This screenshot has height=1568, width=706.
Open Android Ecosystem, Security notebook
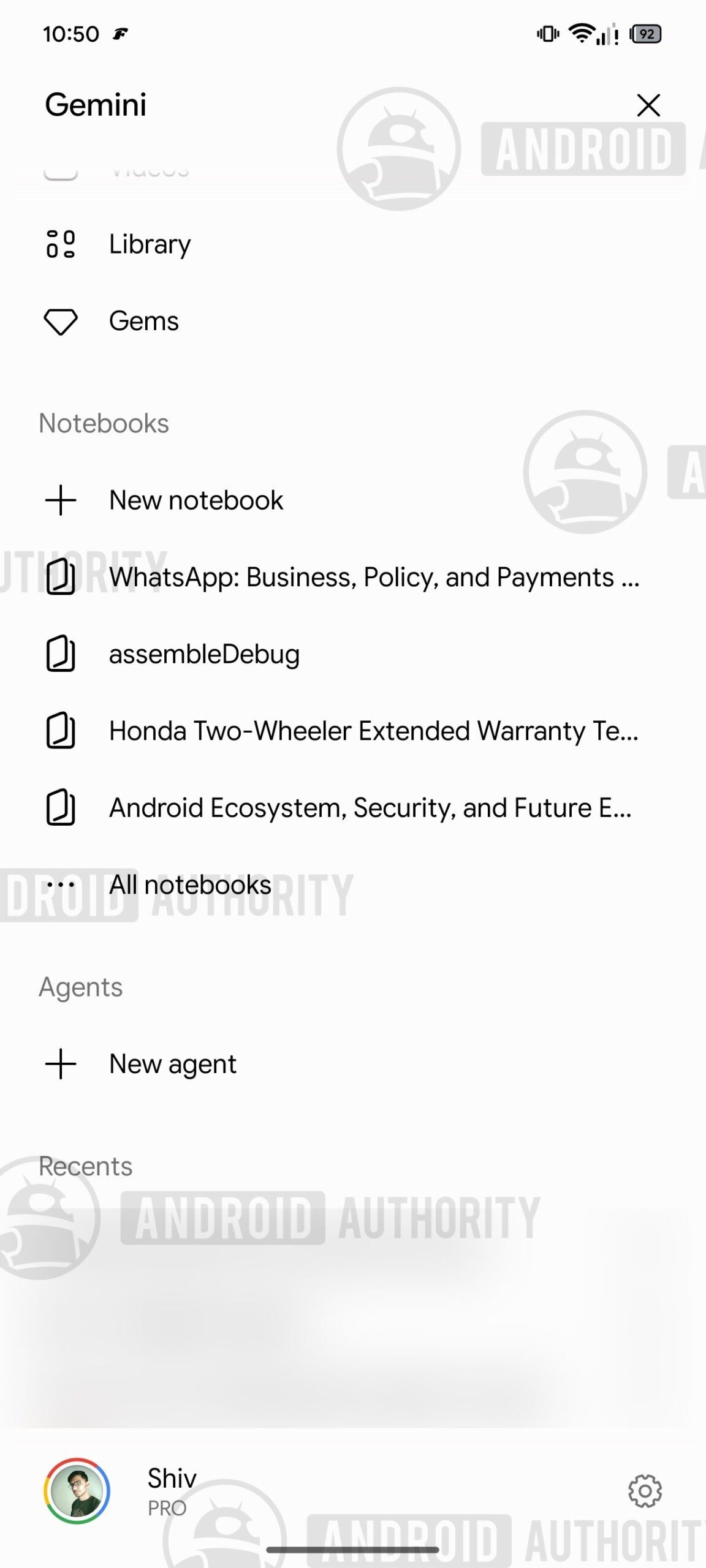pyautogui.click(x=353, y=808)
